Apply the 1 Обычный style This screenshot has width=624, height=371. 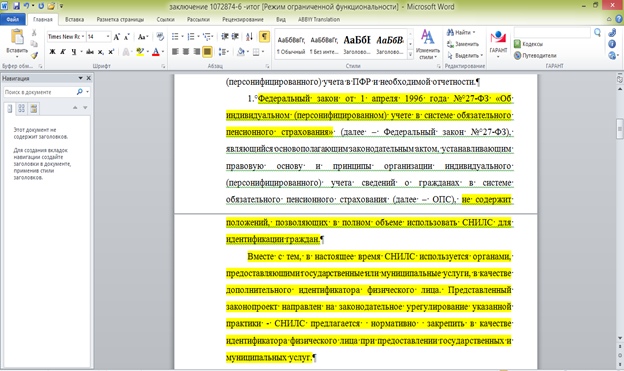pos(291,44)
